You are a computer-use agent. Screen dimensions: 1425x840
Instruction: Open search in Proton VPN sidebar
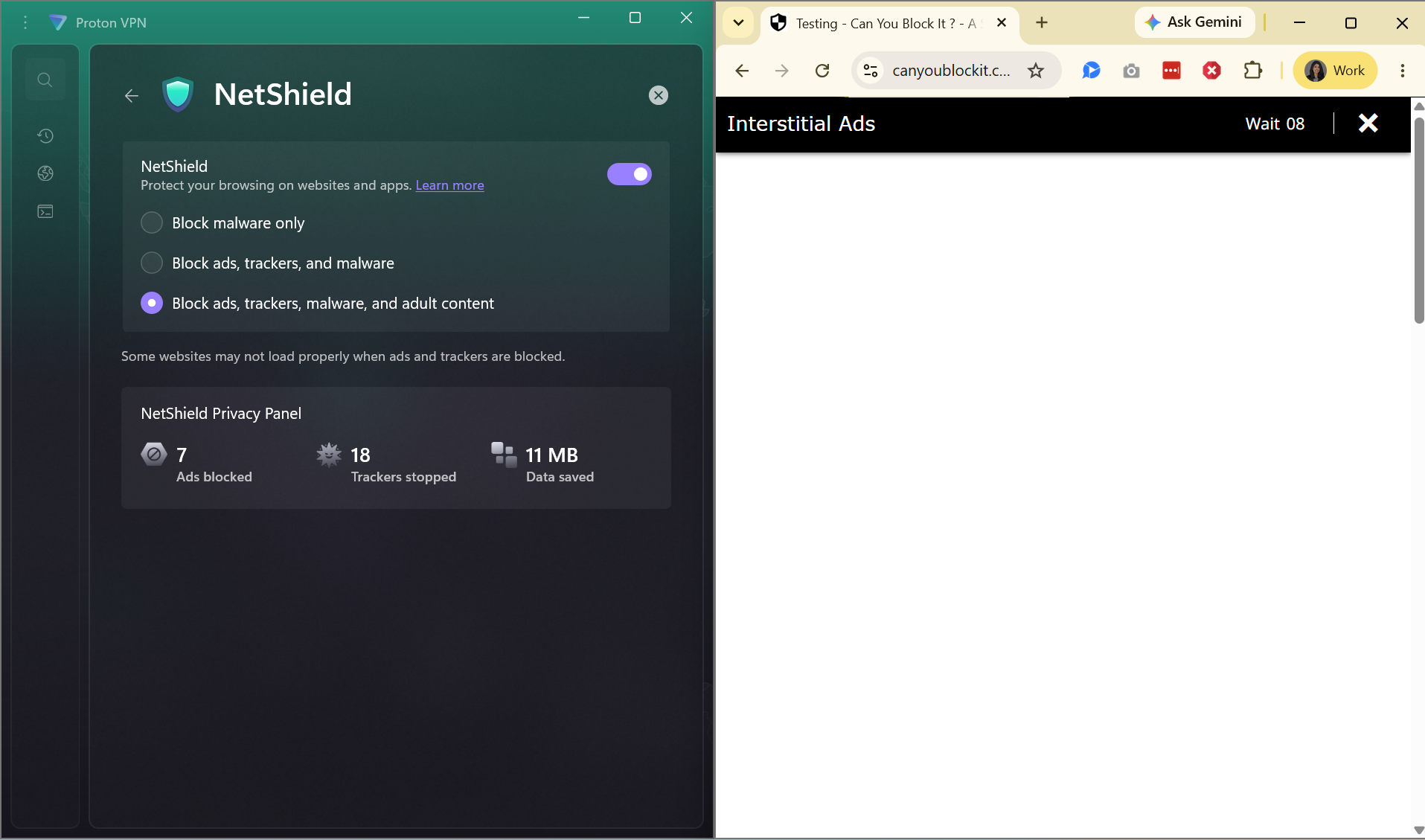pos(45,80)
